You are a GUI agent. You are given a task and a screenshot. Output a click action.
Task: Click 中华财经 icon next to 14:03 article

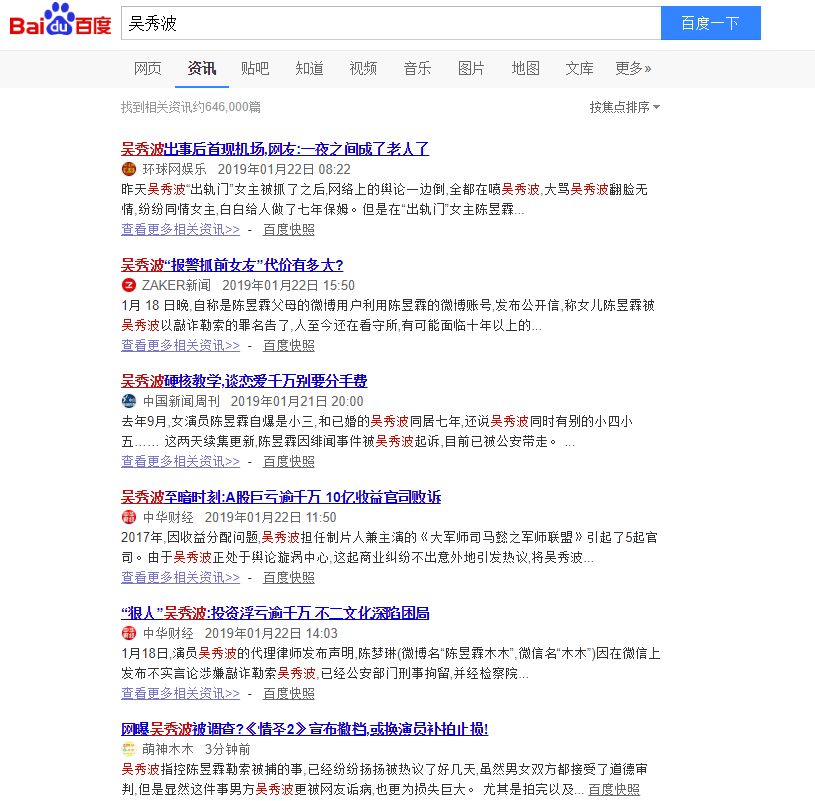coord(128,633)
